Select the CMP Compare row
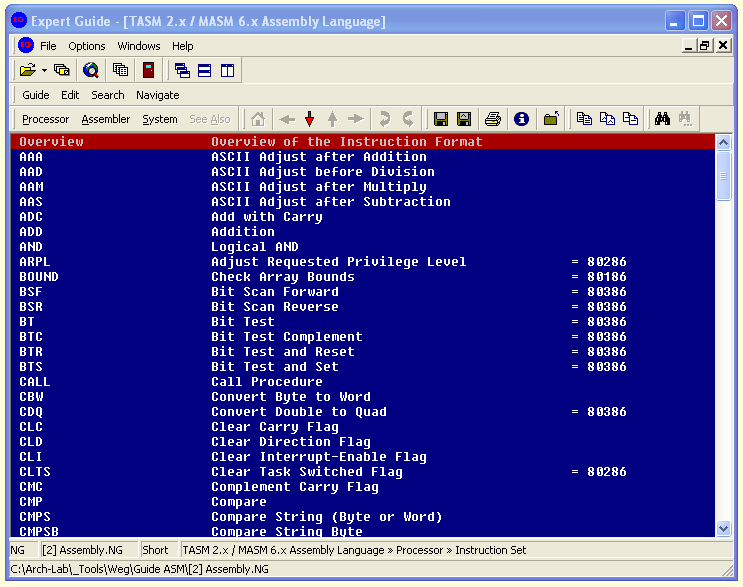Screen dimensions: 743x587 pyautogui.click(x=362, y=502)
